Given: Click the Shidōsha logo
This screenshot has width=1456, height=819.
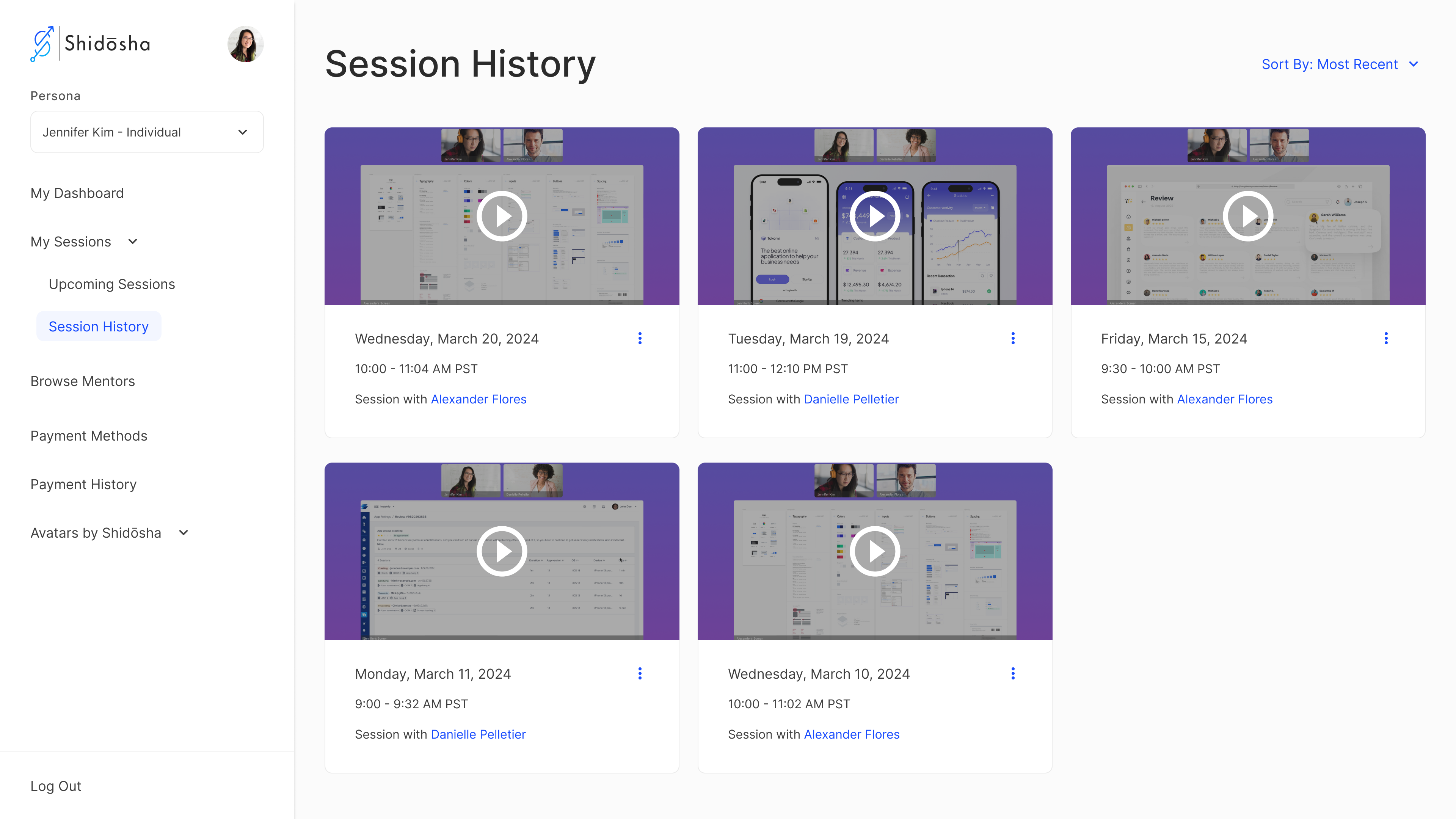Looking at the screenshot, I should click(x=91, y=44).
